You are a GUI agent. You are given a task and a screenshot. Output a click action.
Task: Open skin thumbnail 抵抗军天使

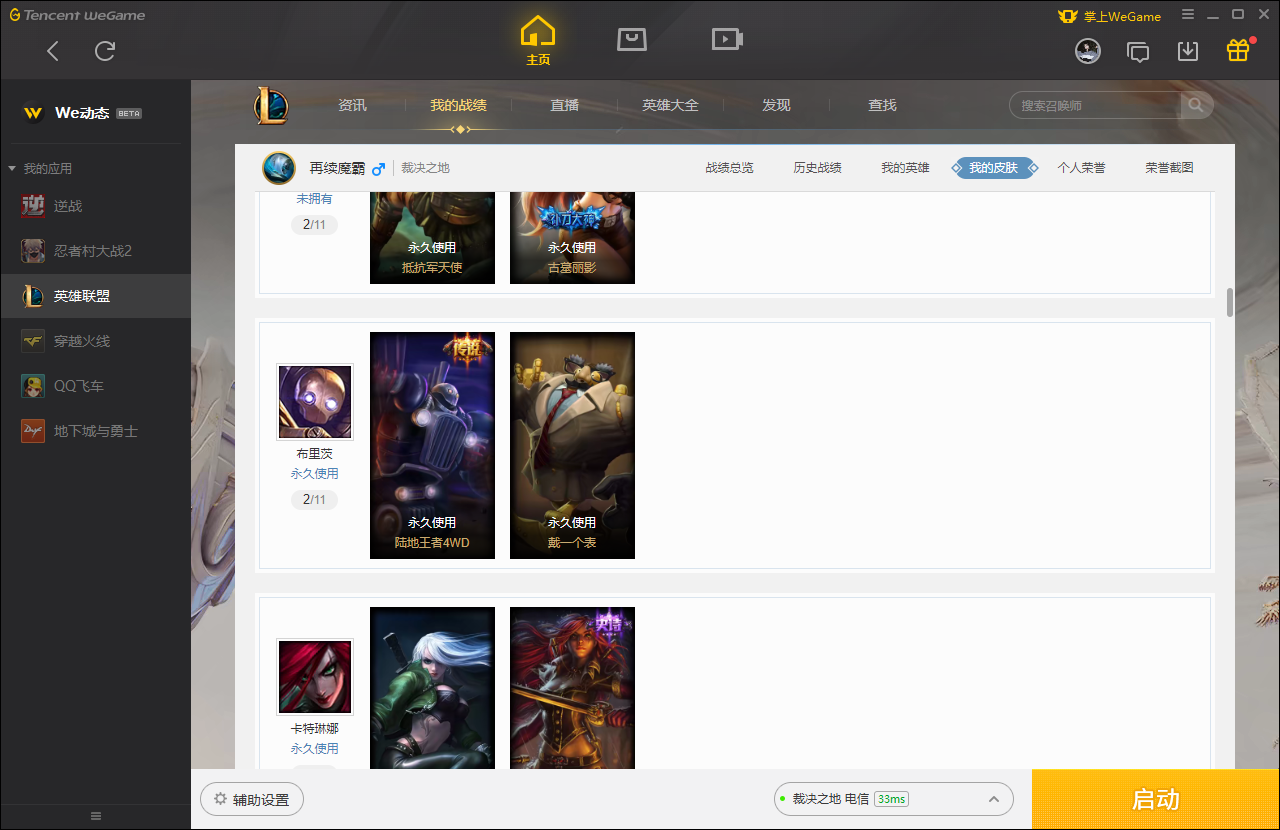(432, 238)
